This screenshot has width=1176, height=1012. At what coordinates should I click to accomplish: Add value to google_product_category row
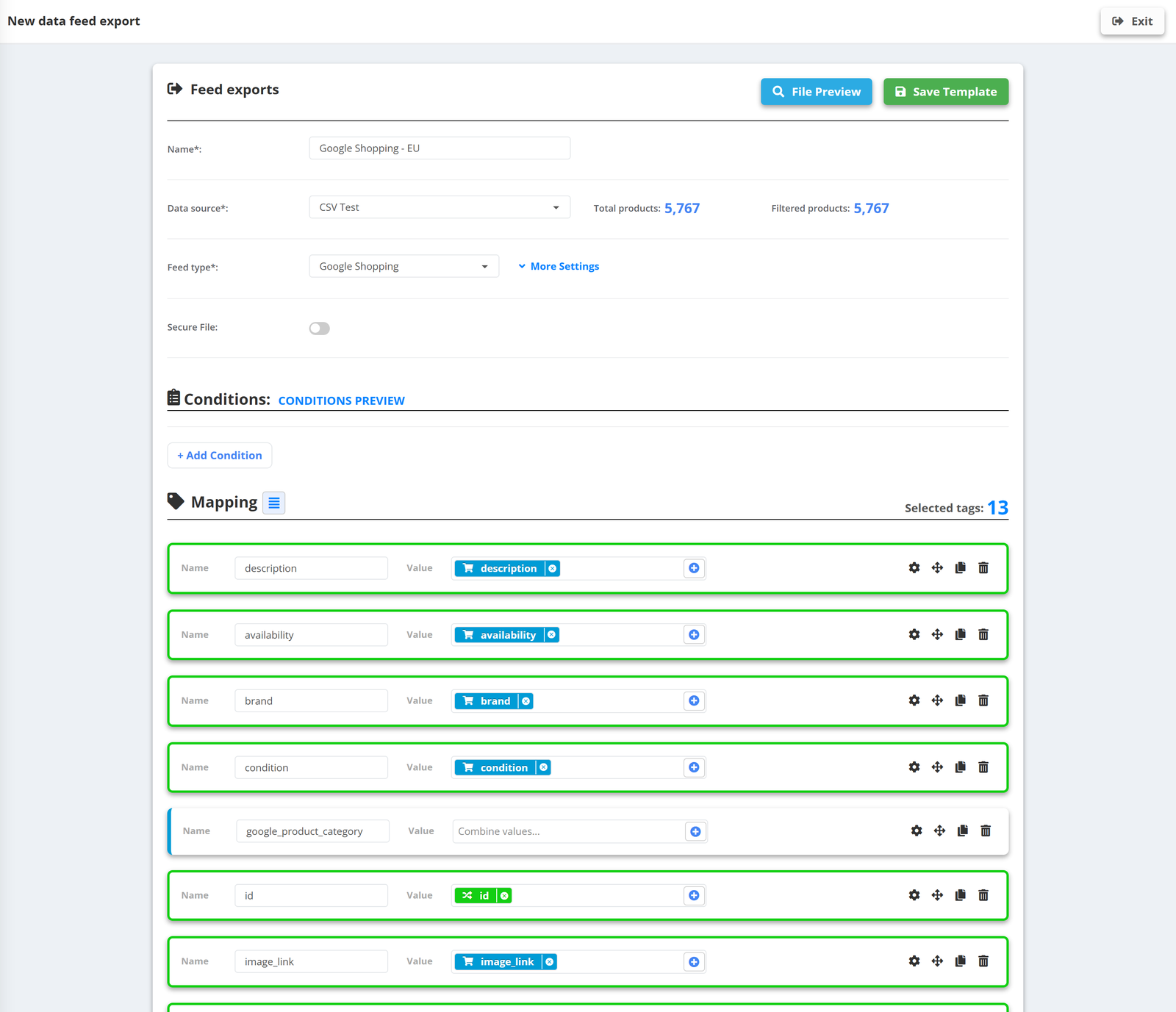[695, 831]
